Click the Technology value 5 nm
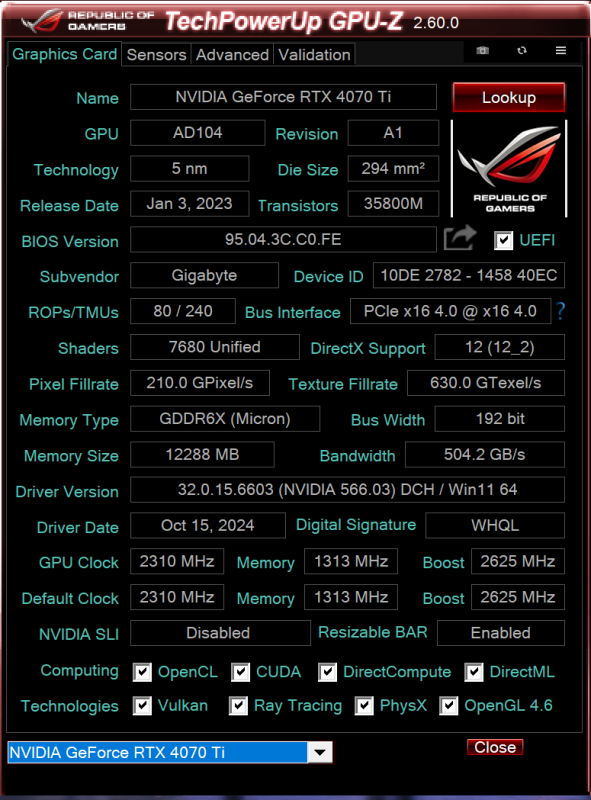The image size is (591, 800). coord(189,169)
